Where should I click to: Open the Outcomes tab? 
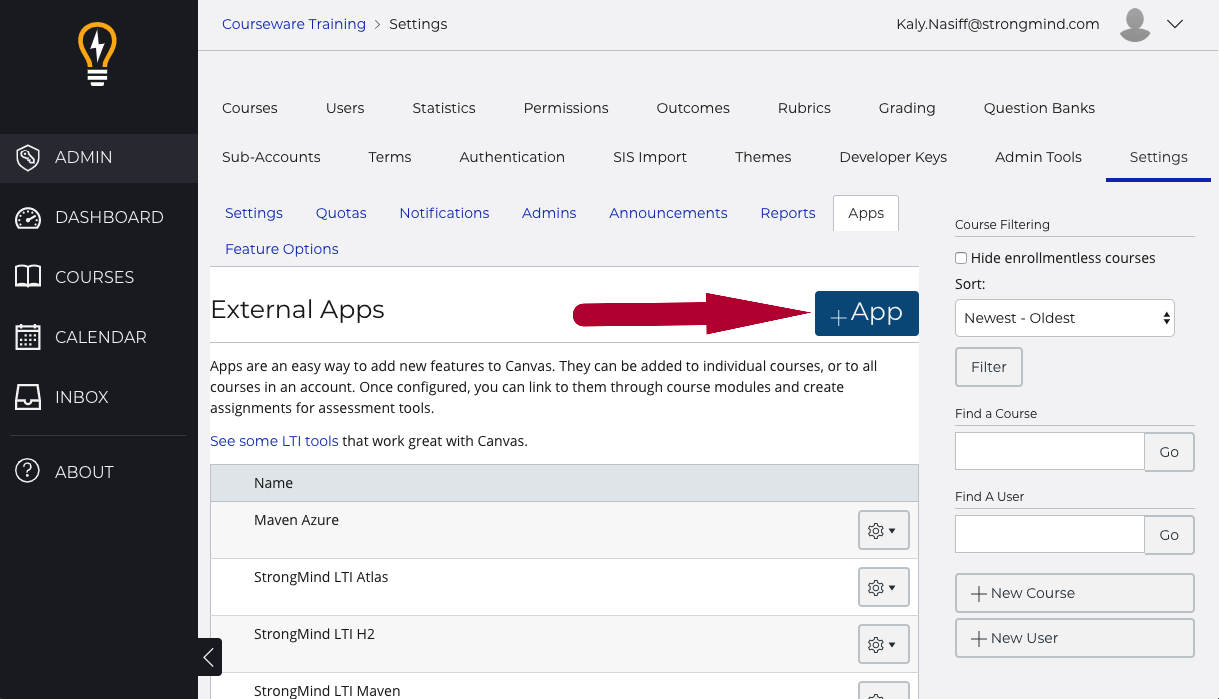coord(693,108)
